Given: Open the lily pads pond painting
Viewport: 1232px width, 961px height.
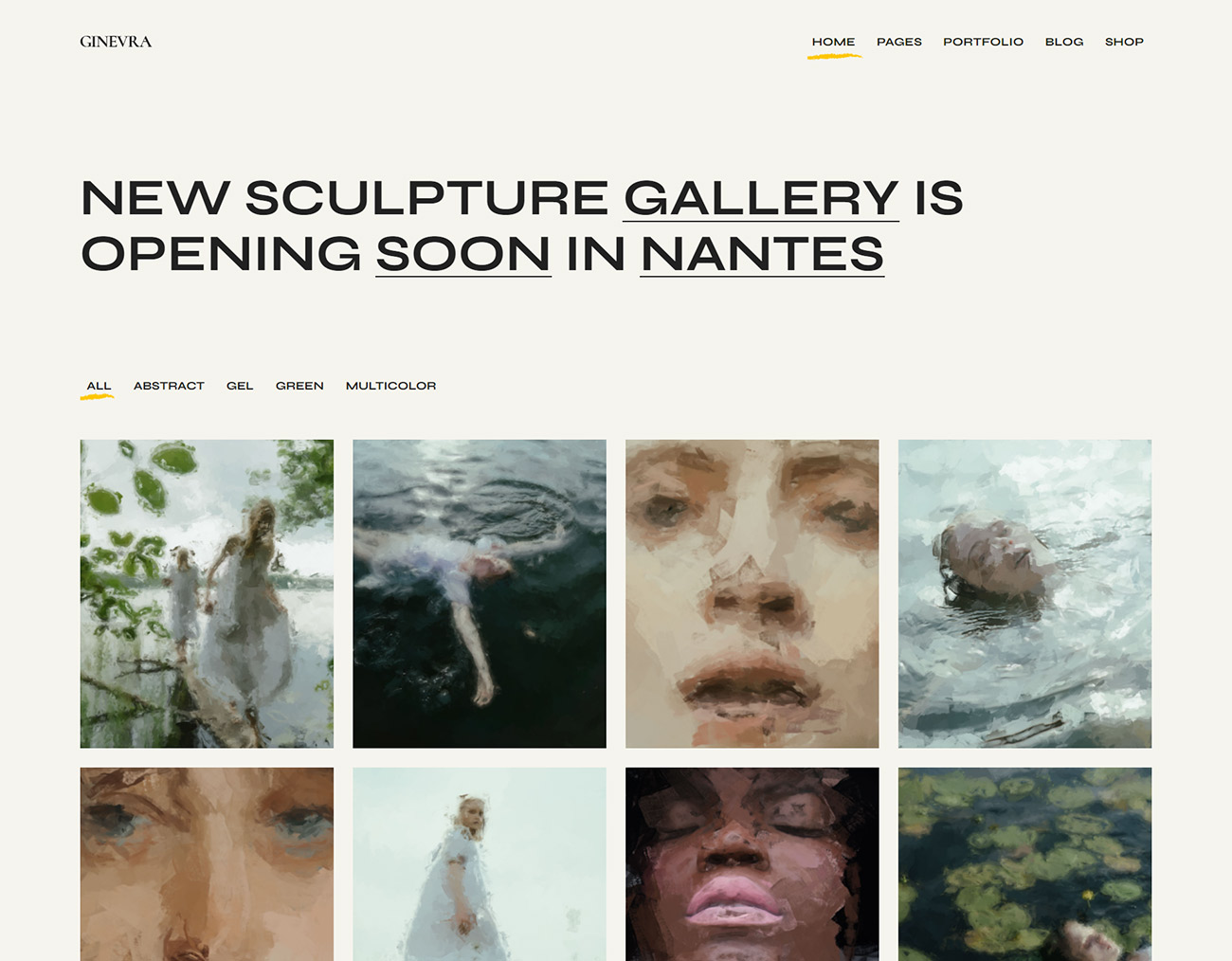Looking at the screenshot, I should 1024,864.
